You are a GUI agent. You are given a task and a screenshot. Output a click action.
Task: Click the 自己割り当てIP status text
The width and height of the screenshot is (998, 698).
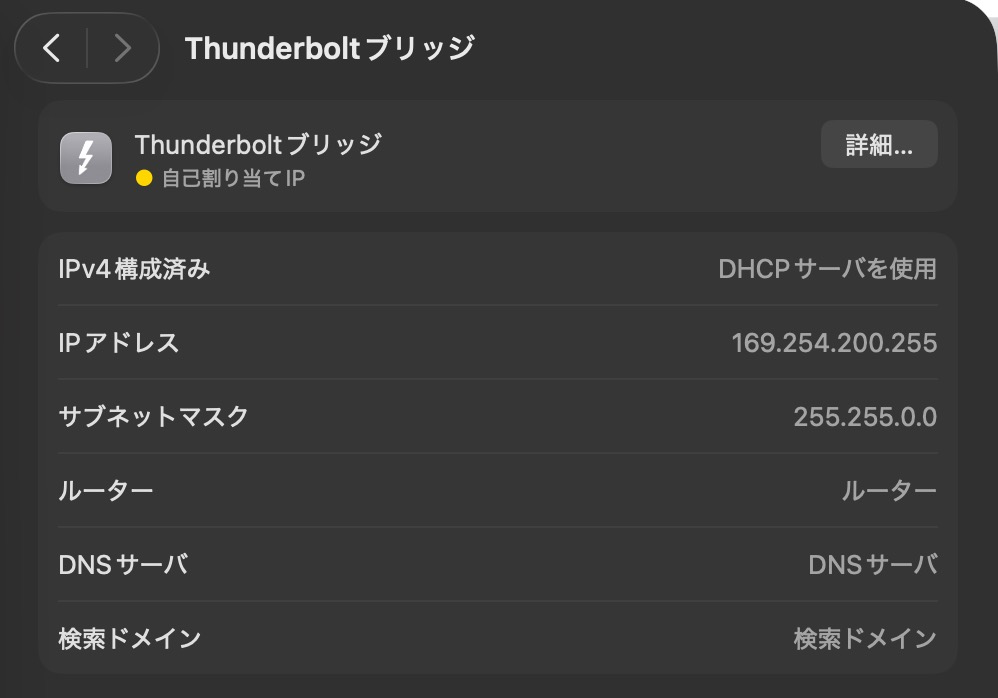pos(233,180)
